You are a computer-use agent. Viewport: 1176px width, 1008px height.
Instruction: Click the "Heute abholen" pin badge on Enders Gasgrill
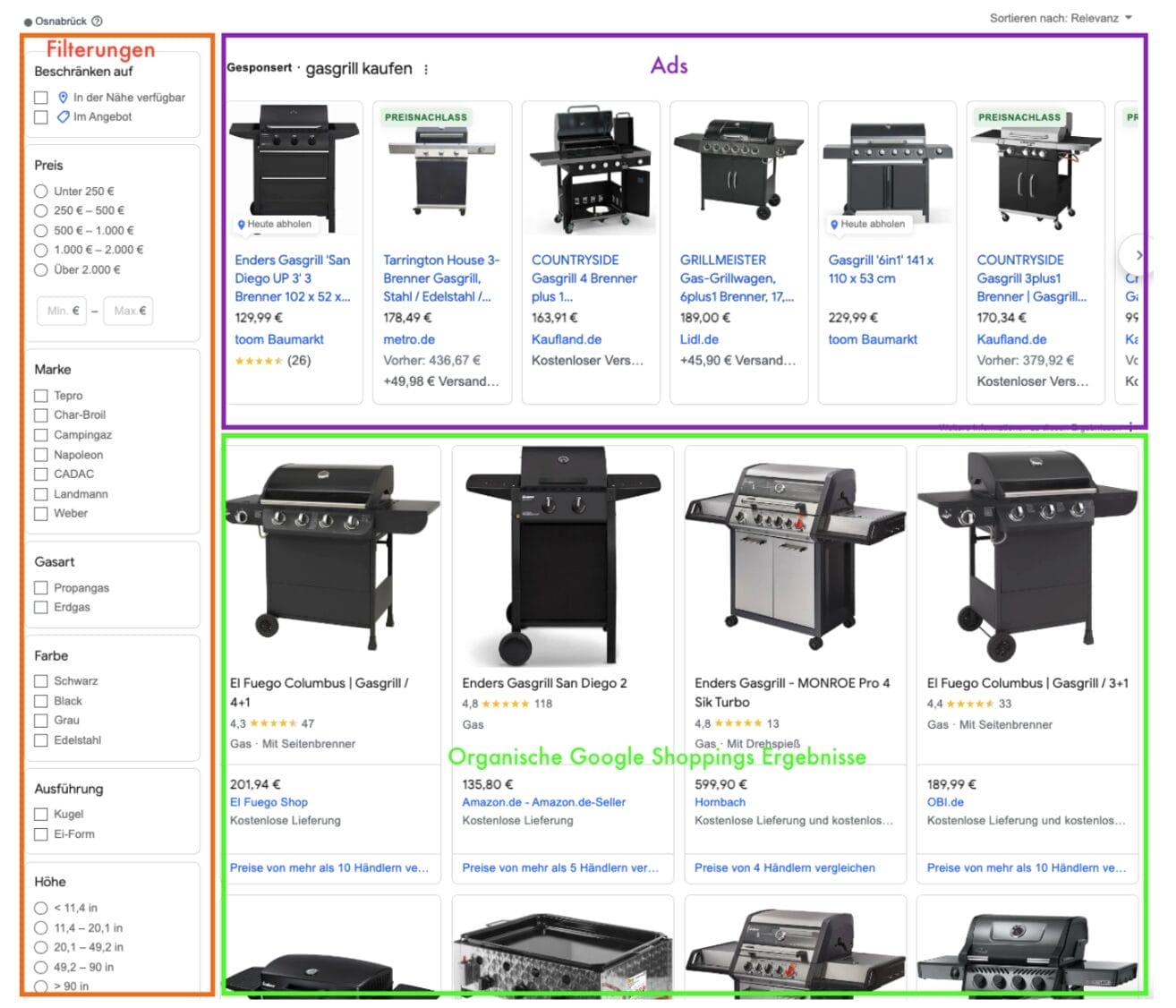[x=275, y=224]
